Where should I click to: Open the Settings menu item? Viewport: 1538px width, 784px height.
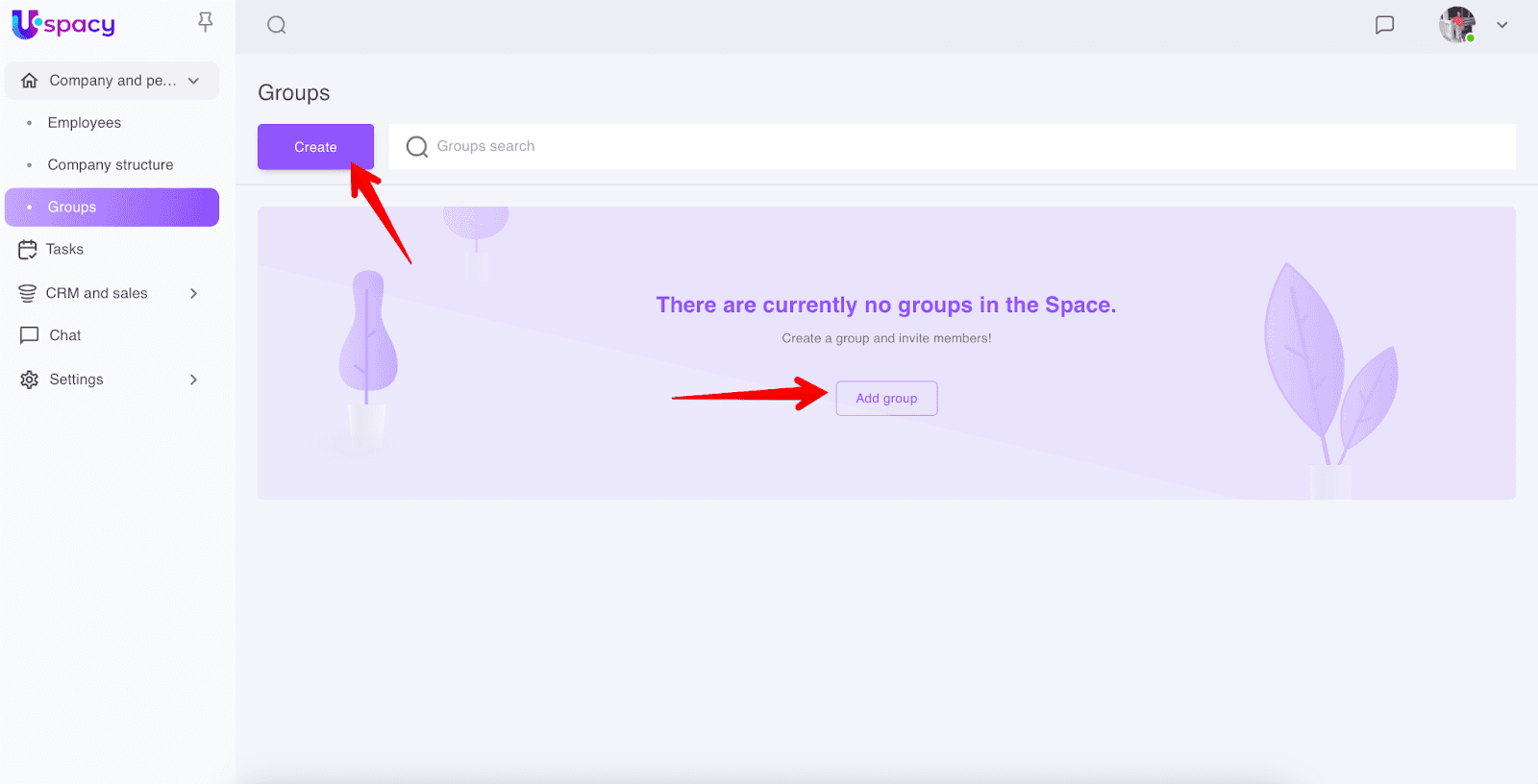(77, 380)
